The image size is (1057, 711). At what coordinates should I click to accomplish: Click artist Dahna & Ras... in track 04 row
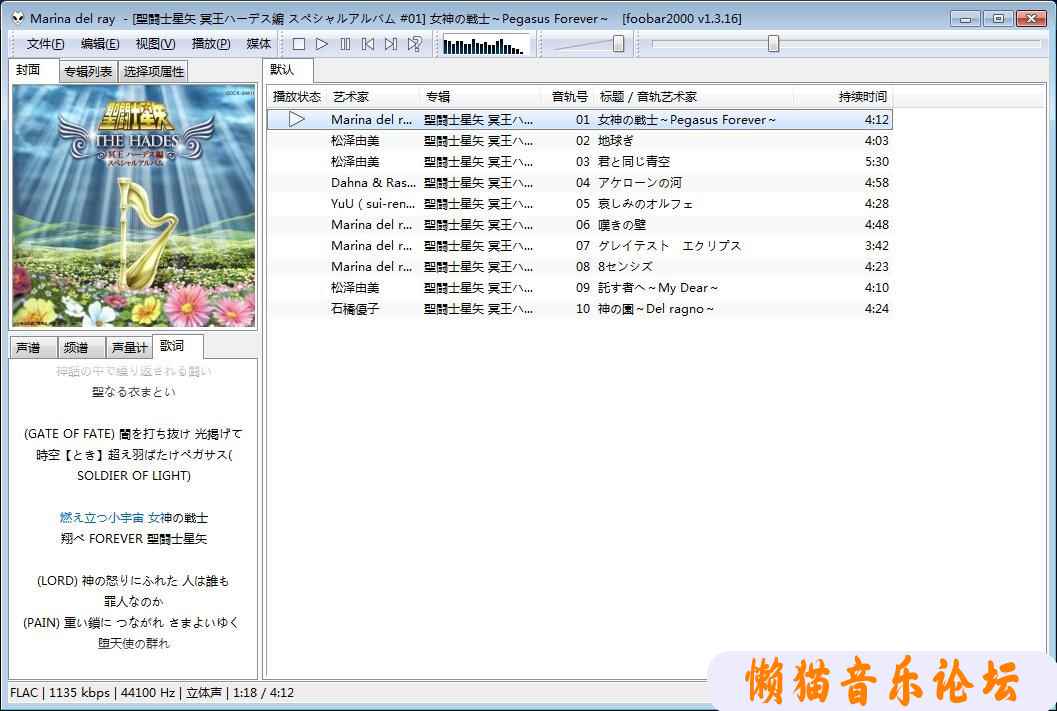click(373, 183)
